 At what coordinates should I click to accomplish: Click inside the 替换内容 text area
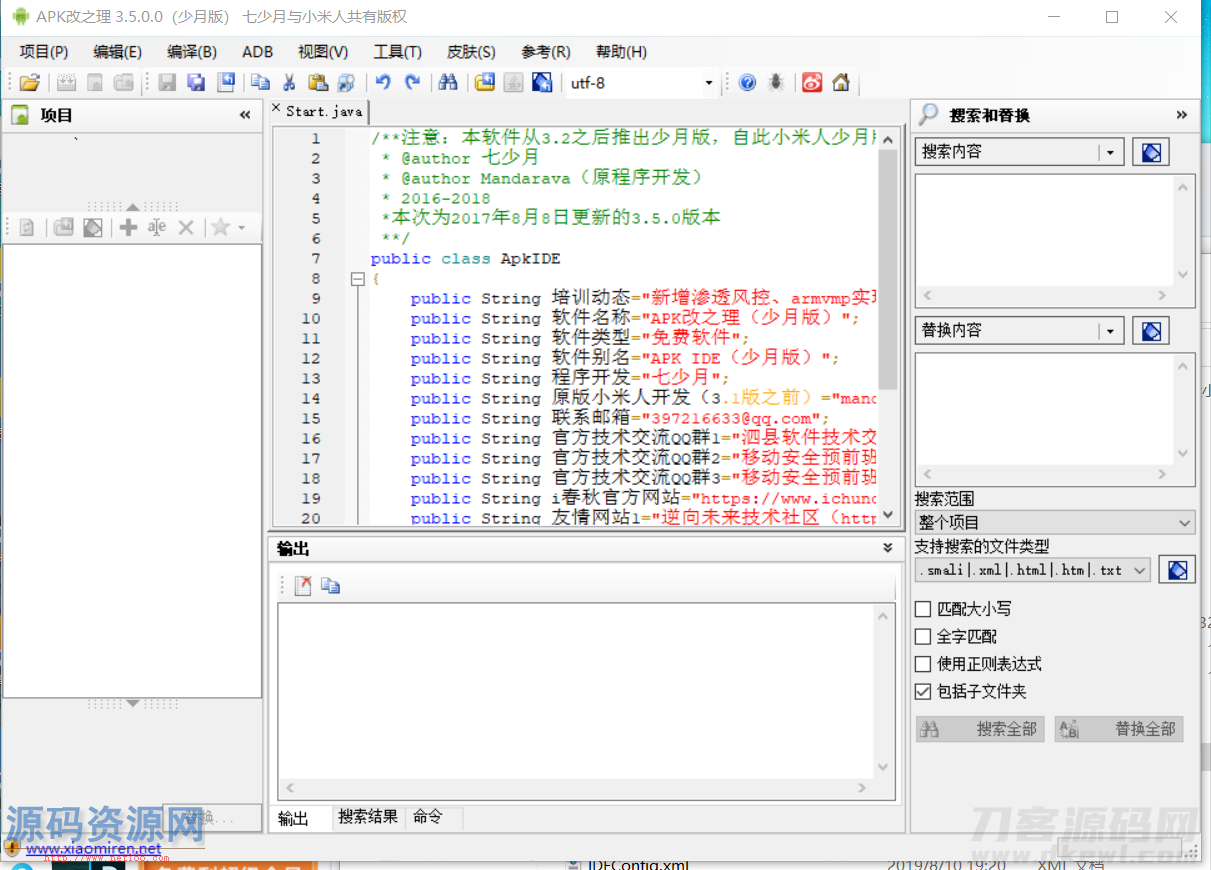tap(1045, 409)
